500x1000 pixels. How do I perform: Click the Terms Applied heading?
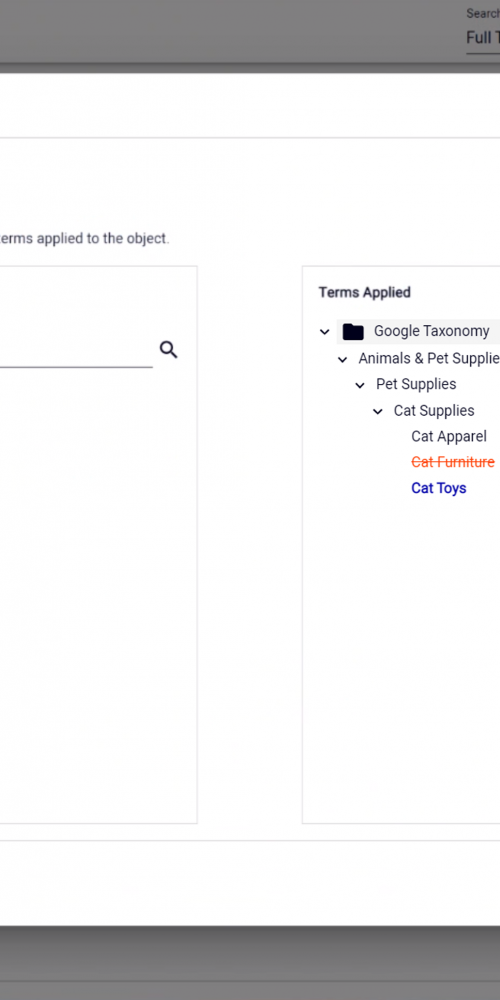click(x=365, y=292)
